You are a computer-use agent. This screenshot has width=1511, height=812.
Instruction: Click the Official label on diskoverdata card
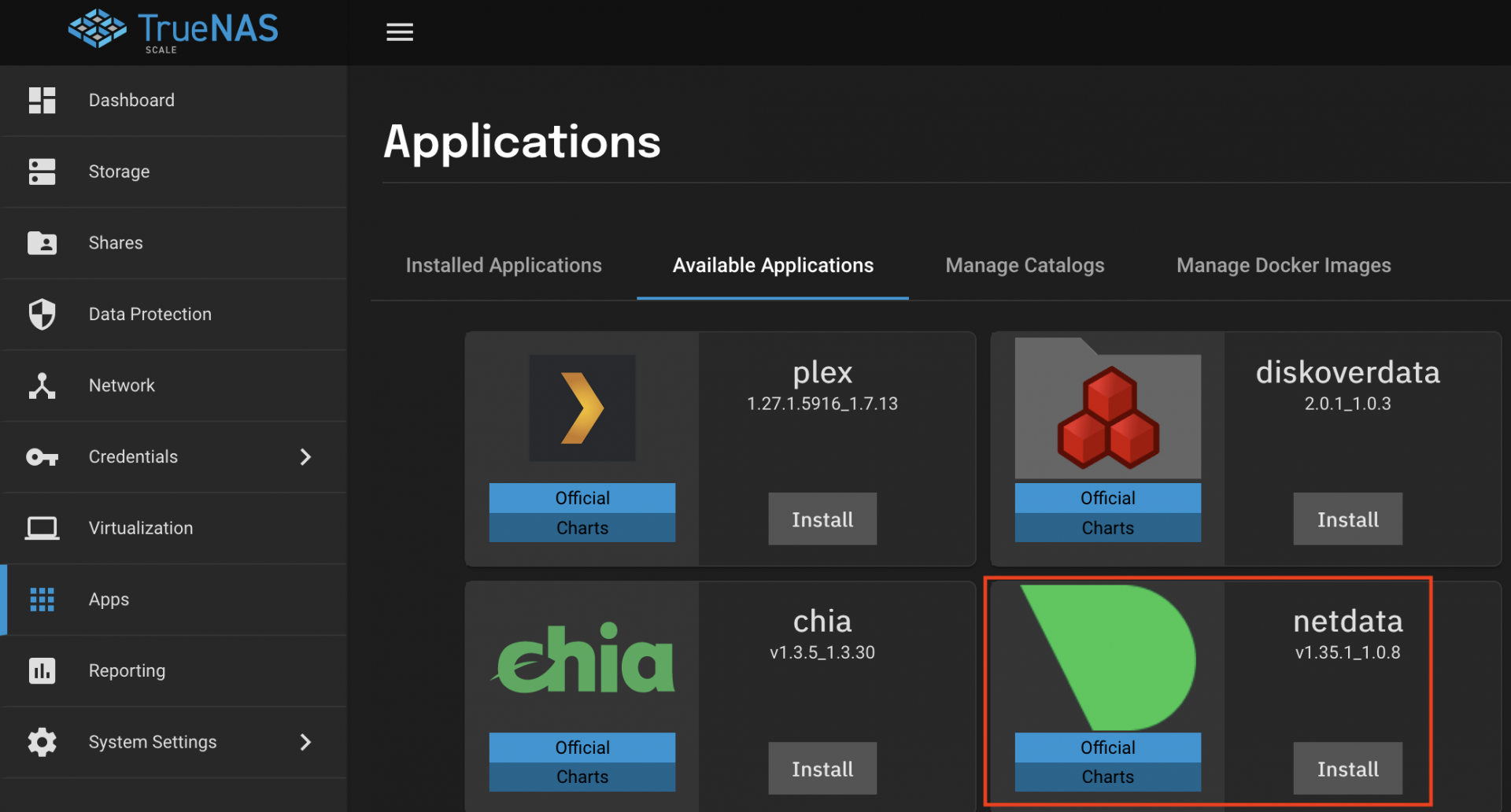pyautogui.click(x=1108, y=498)
